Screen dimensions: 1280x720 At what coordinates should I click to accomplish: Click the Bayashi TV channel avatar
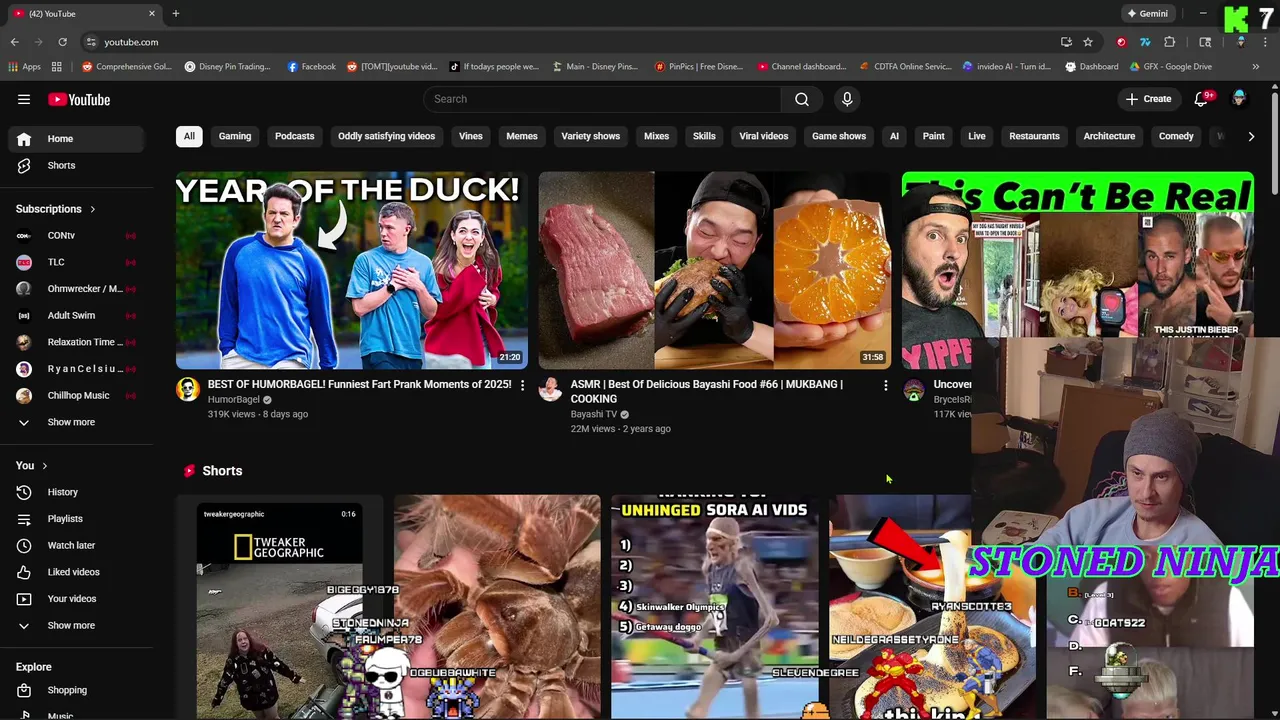(550, 390)
